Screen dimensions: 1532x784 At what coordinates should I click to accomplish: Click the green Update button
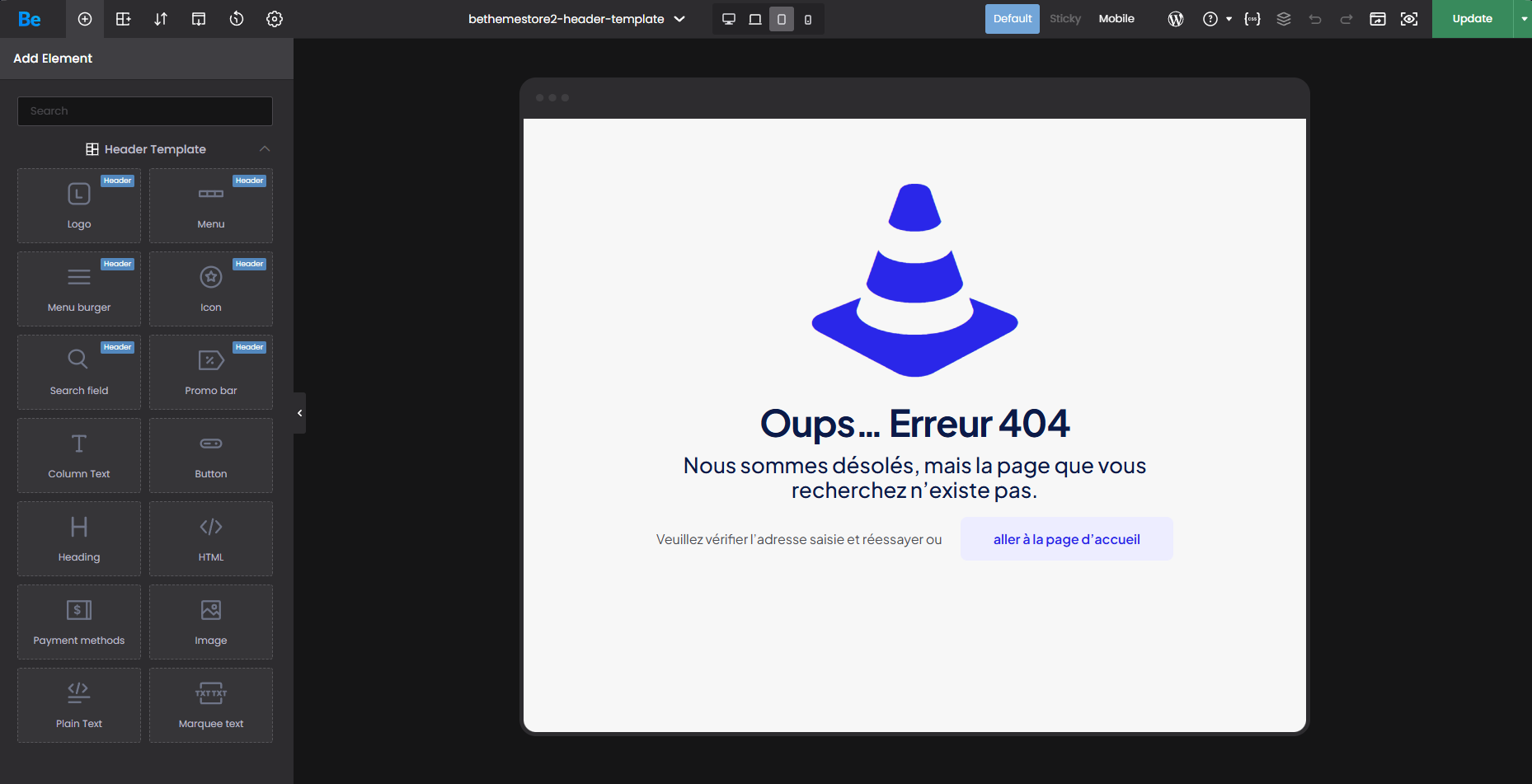click(x=1472, y=19)
